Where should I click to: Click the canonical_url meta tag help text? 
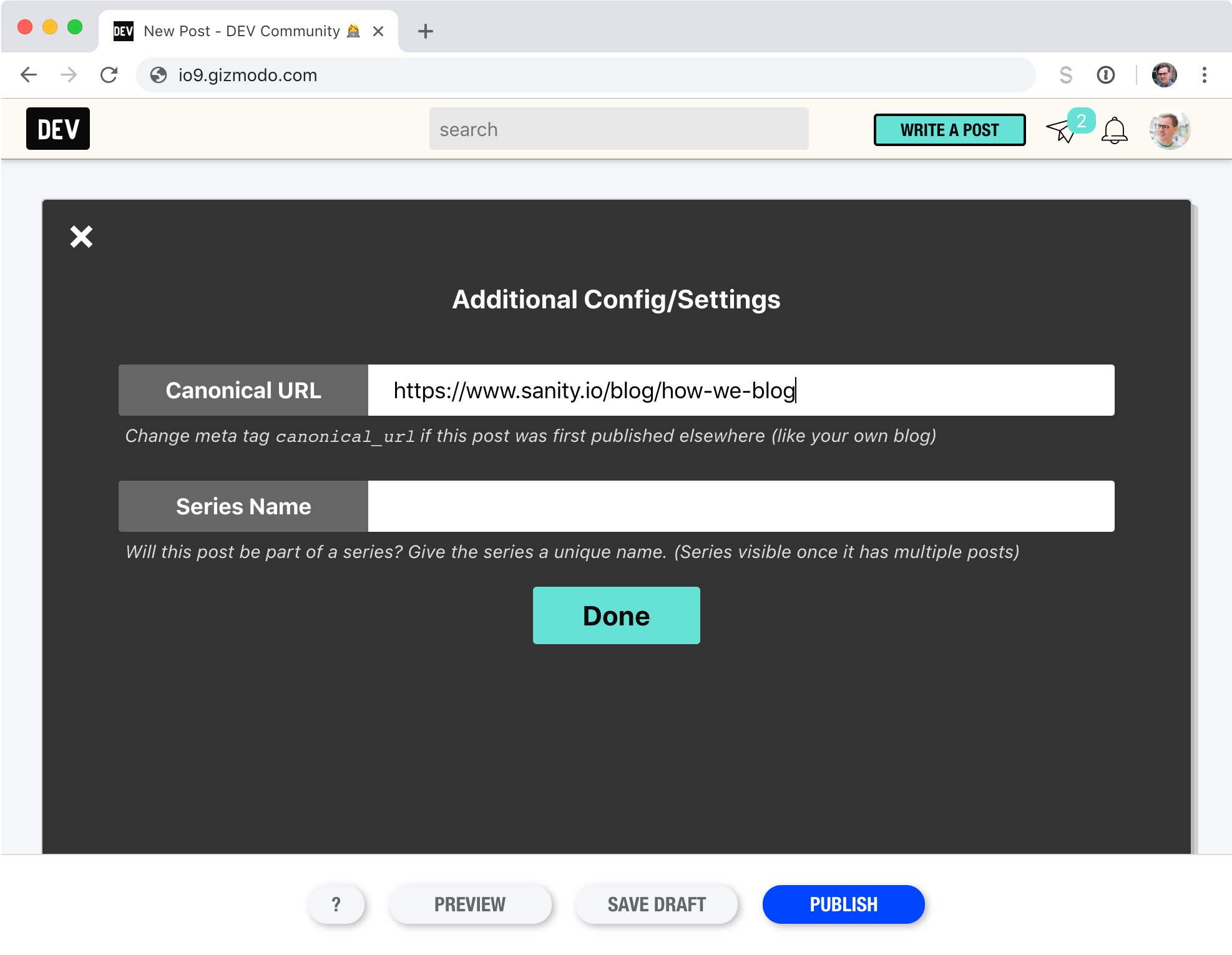[530, 436]
